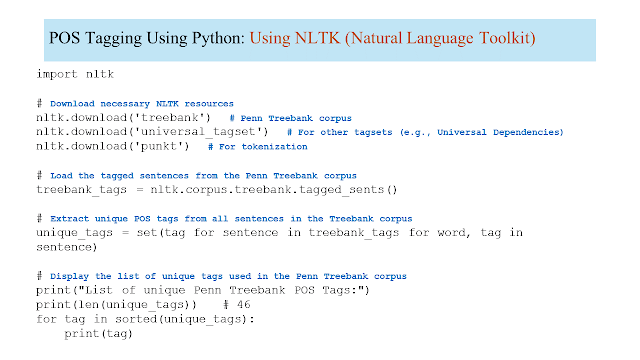
Task: Click the line 'treebank_tags = nltk.corpus.treebank.tagged_sents()'
Action: tap(216, 190)
